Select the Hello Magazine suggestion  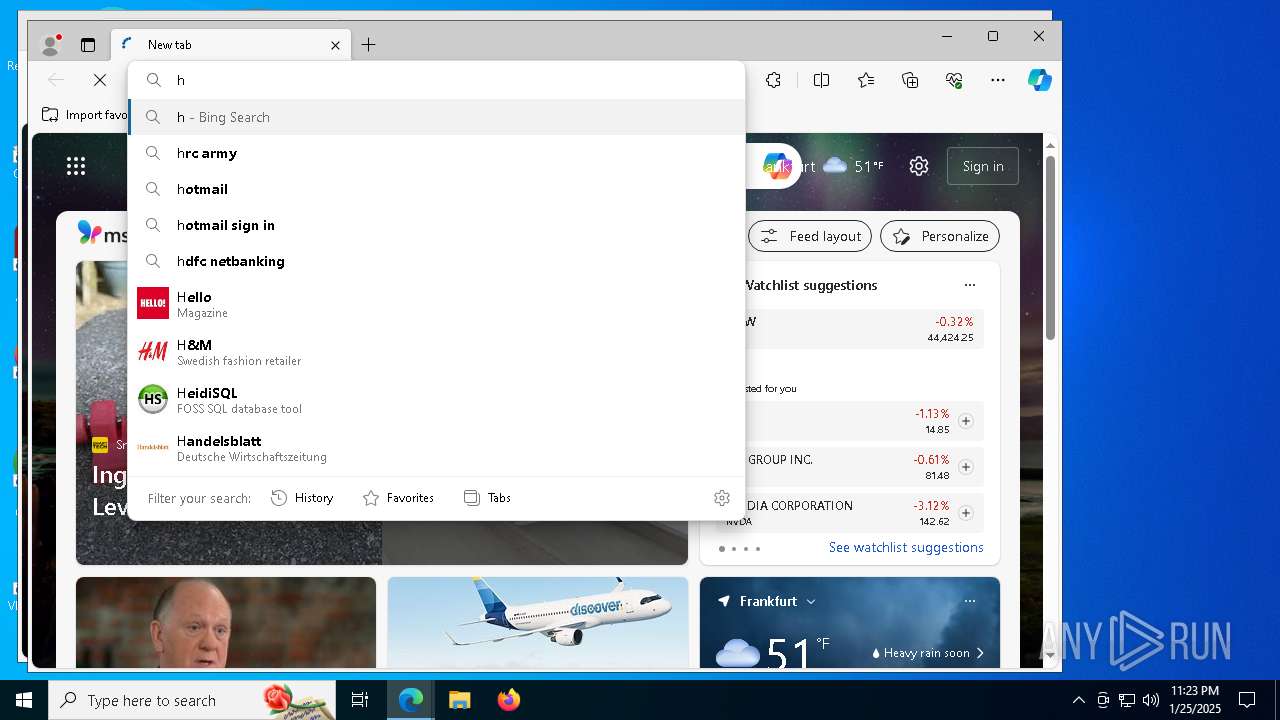coord(437,303)
